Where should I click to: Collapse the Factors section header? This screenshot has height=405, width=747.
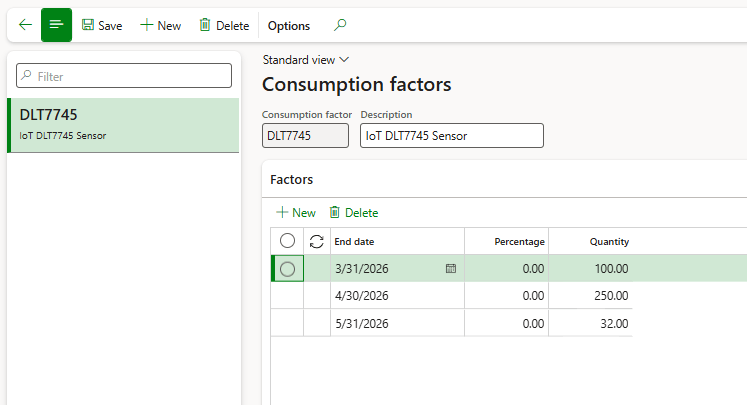click(292, 180)
